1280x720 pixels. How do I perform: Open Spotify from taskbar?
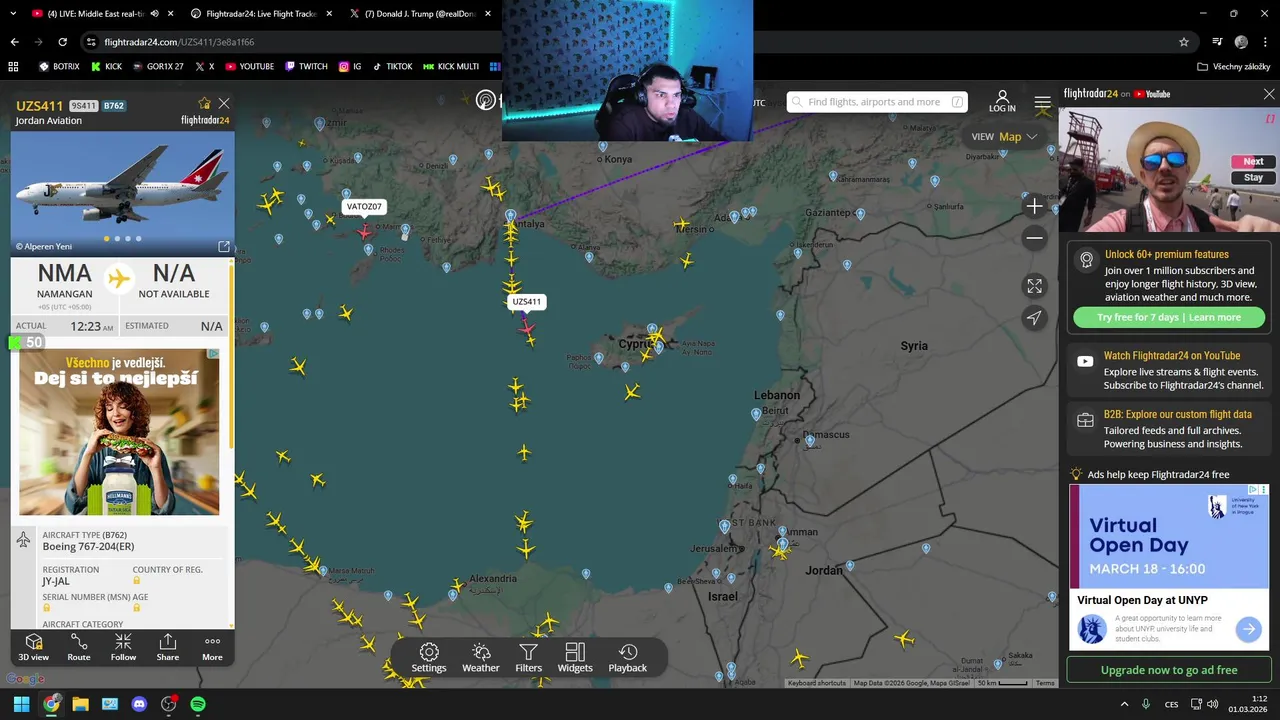[x=198, y=704]
